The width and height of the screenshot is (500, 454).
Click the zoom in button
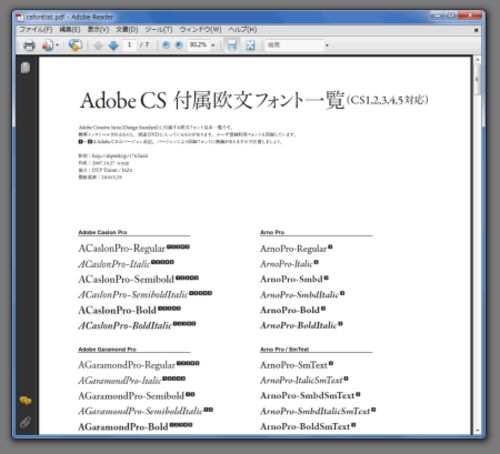[179, 45]
